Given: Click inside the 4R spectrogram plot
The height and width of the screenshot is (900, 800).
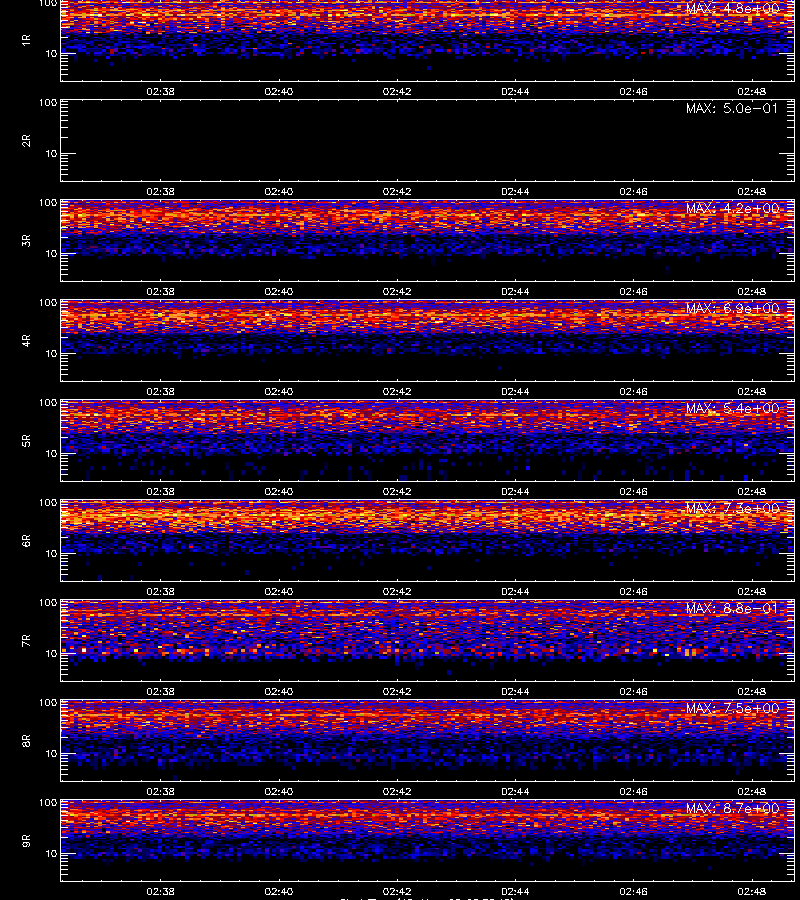Looking at the screenshot, I should click(x=428, y=340).
